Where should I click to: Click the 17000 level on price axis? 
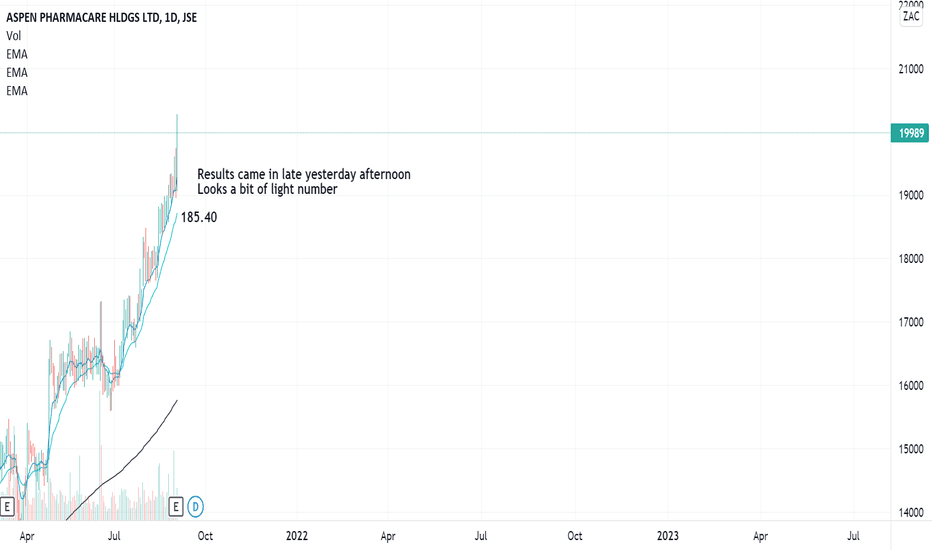pos(911,322)
